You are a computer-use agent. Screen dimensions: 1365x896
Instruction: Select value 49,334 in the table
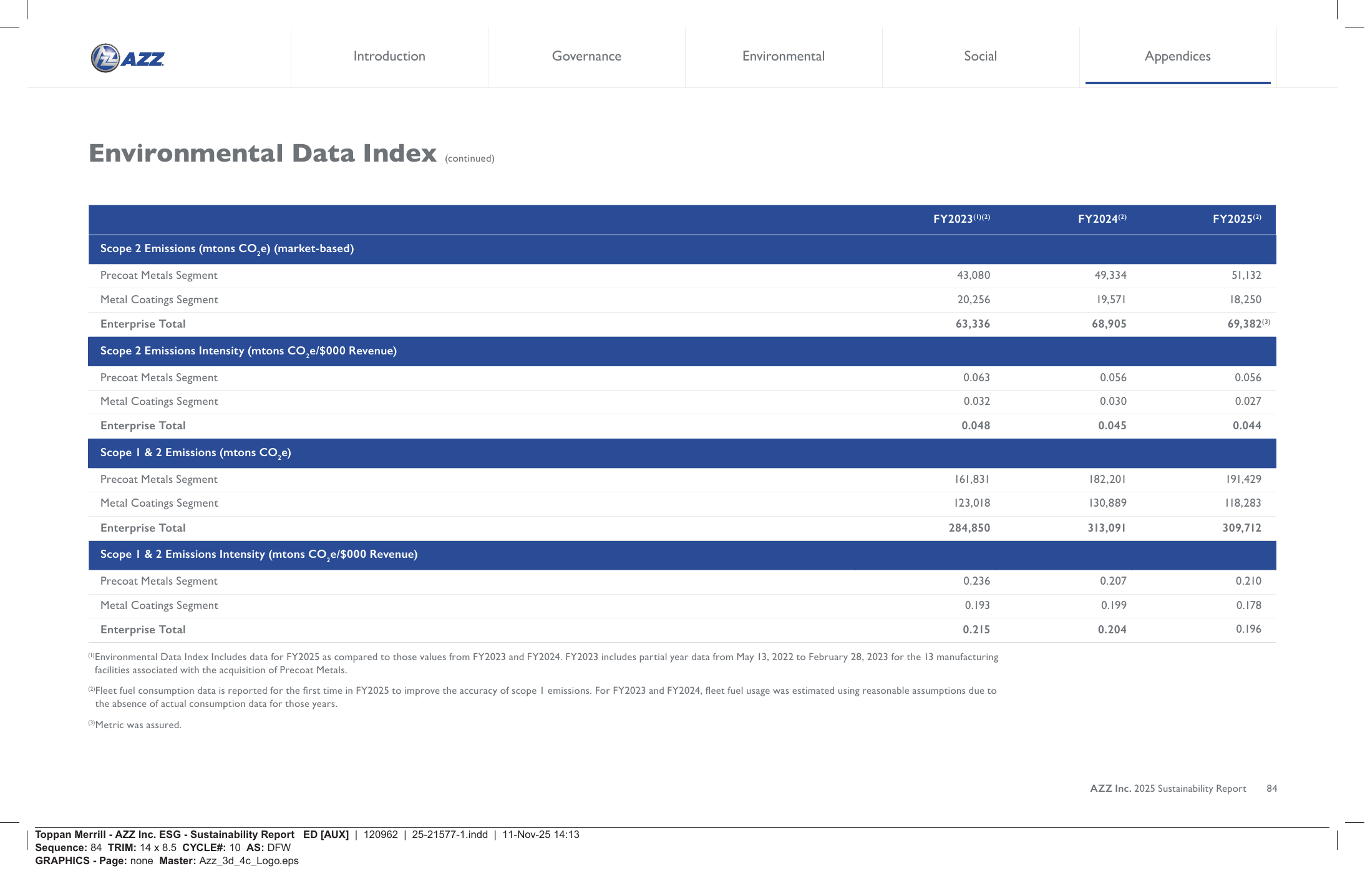[1110, 275]
